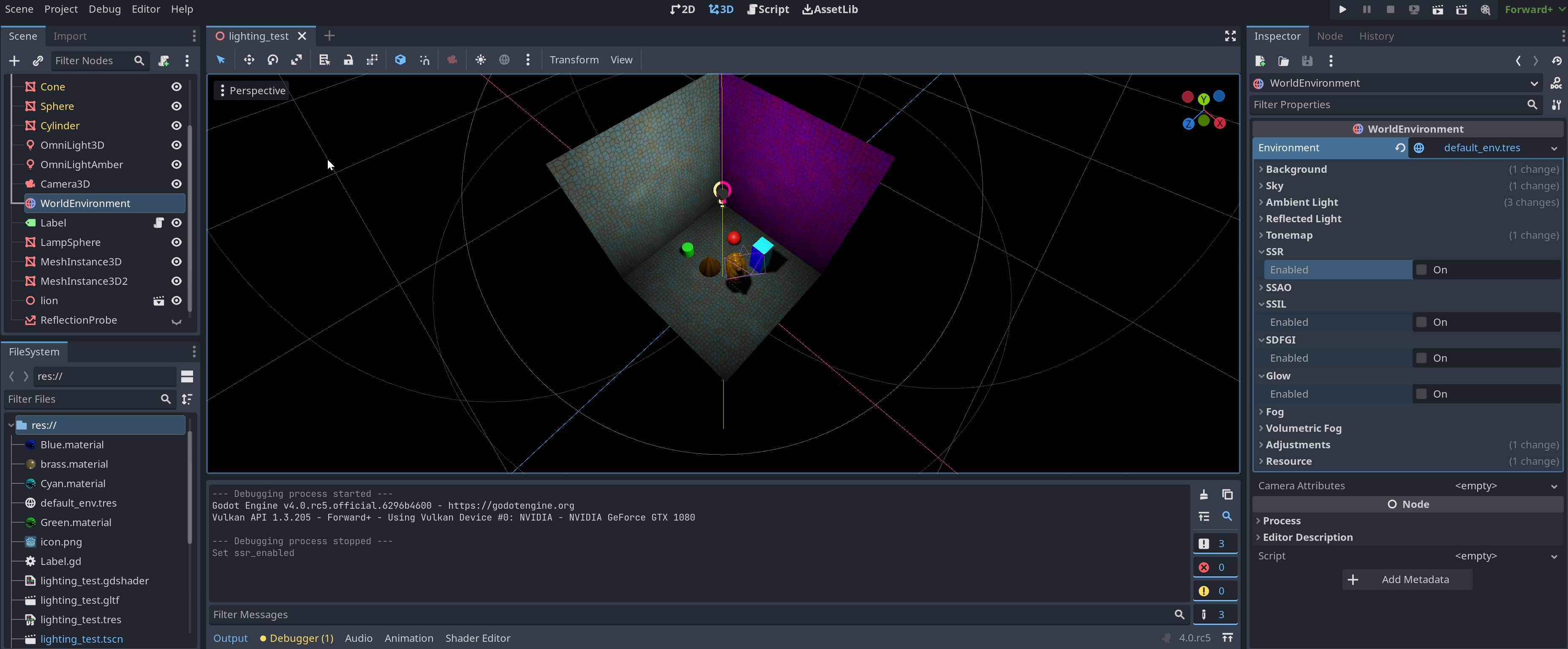Screen dimensions: 1568x649
Task: Enable the SDFGI Enabled checkbox
Action: (x=1422, y=358)
